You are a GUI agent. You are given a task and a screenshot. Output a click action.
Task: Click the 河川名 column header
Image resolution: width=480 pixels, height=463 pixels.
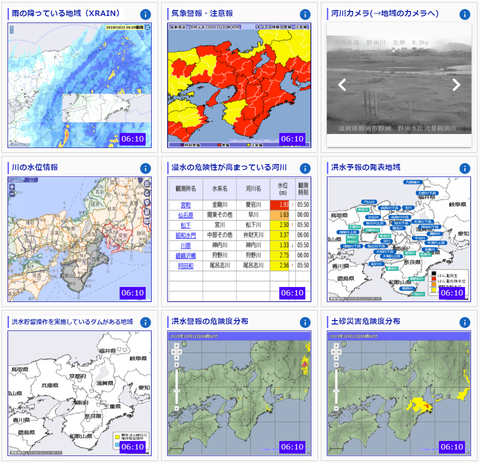(x=253, y=189)
